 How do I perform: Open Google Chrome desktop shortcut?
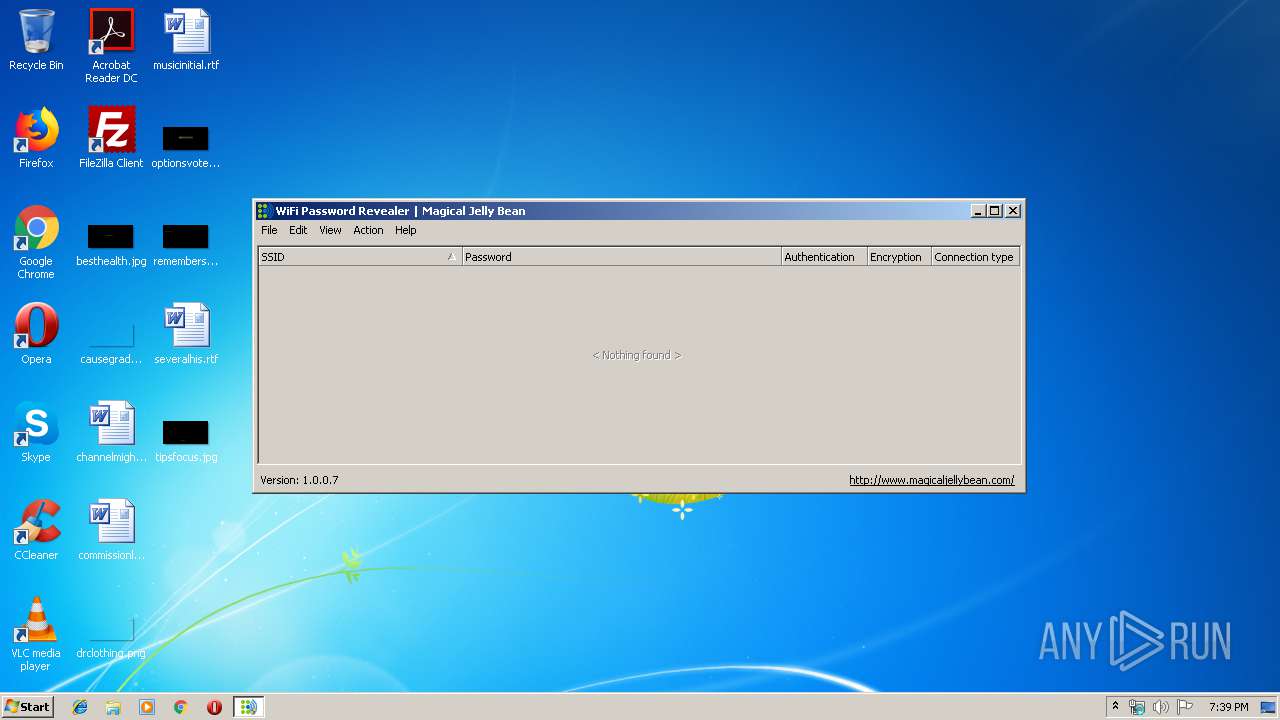point(36,242)
